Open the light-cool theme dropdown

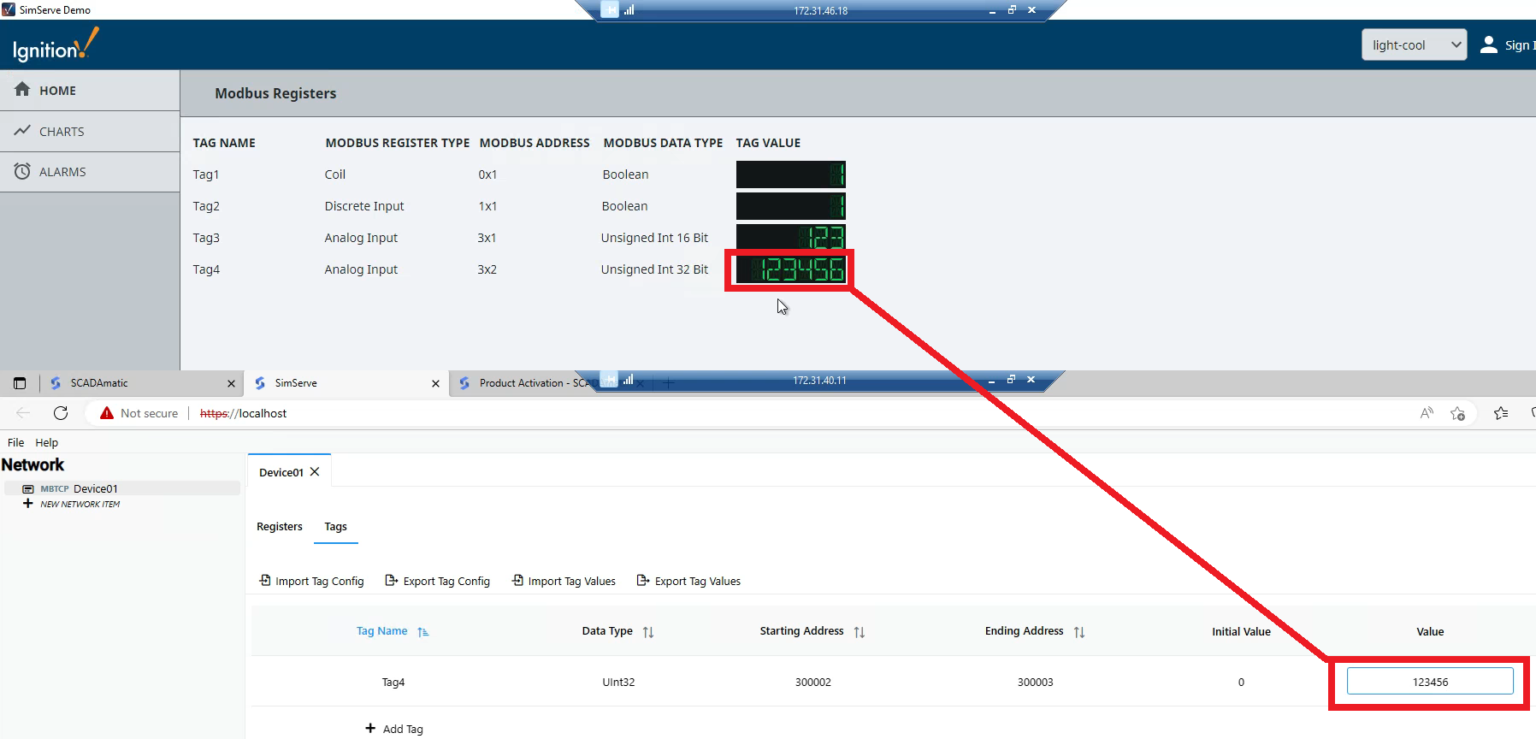coord(1413,44)
